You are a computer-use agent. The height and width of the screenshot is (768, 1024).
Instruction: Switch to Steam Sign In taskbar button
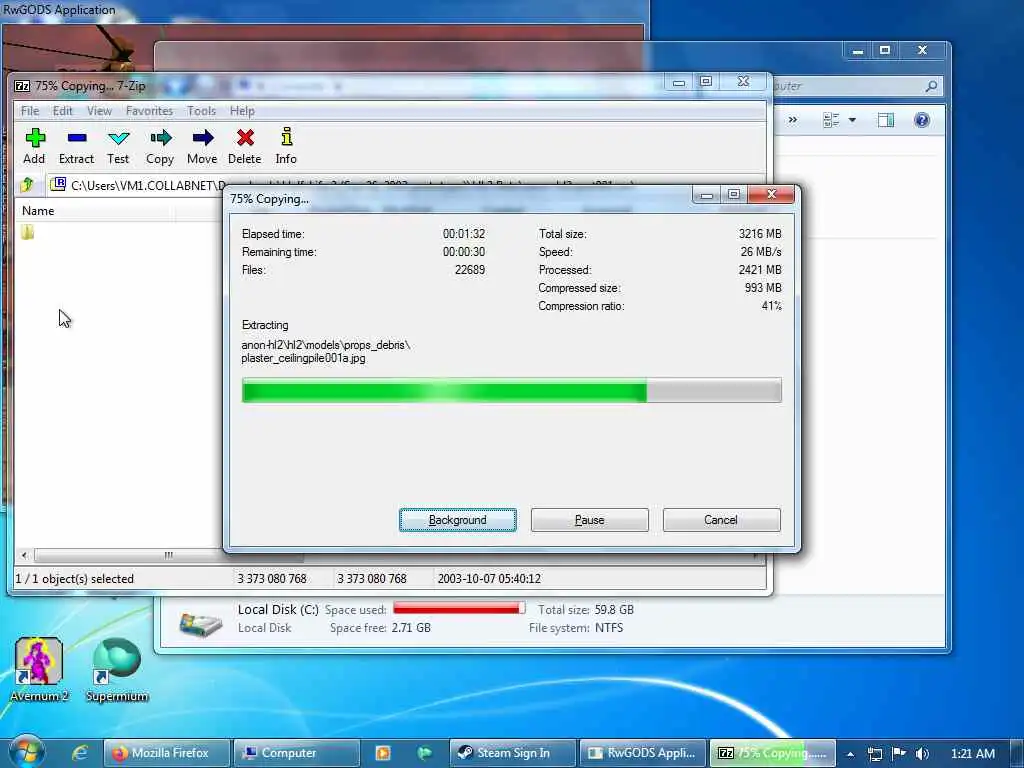pyautogui.click(x=513, y=753)
